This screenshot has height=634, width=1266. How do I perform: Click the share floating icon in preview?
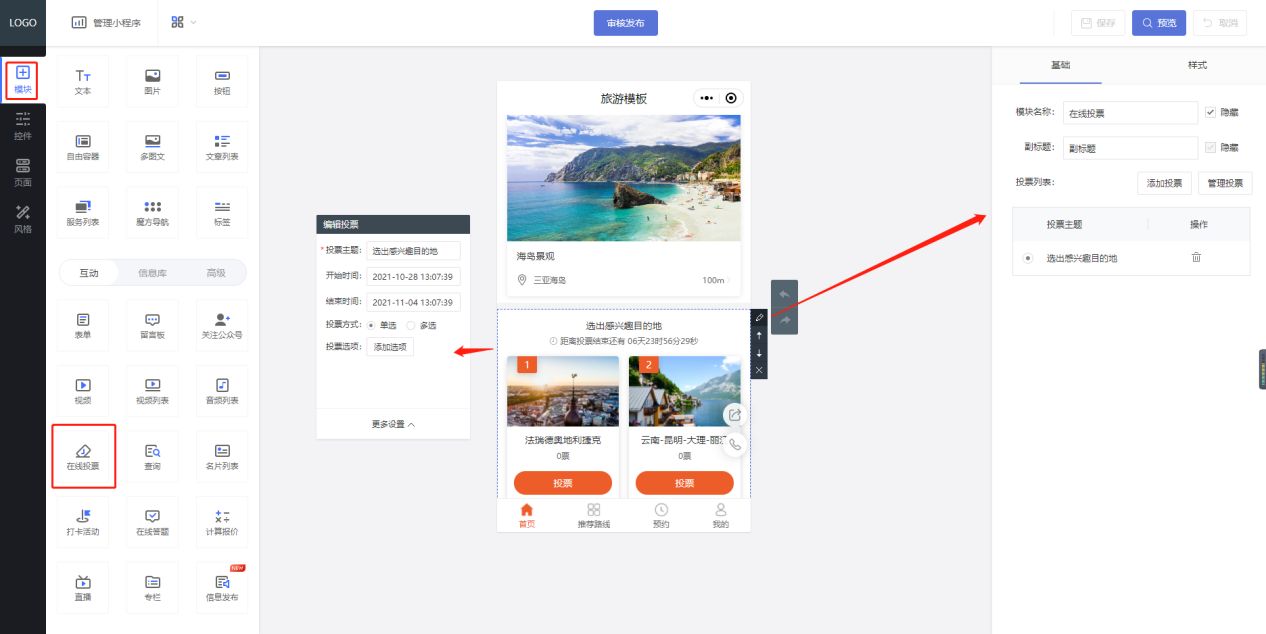pos(735,415)
